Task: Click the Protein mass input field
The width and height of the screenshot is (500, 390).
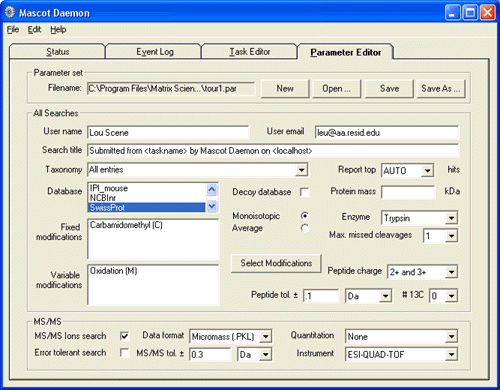Action: point(408,192)
